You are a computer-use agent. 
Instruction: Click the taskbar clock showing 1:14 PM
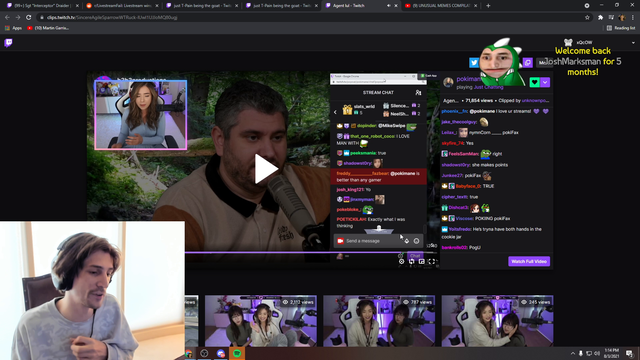click(612, 353)
